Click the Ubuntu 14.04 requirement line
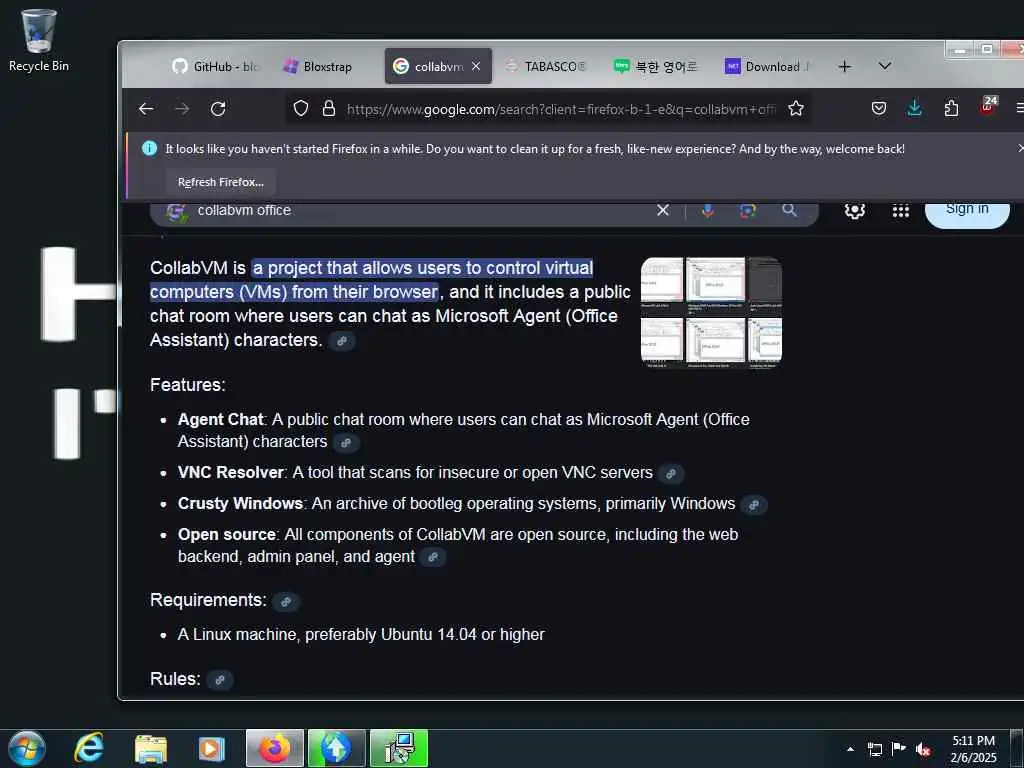 click(361, 634)
